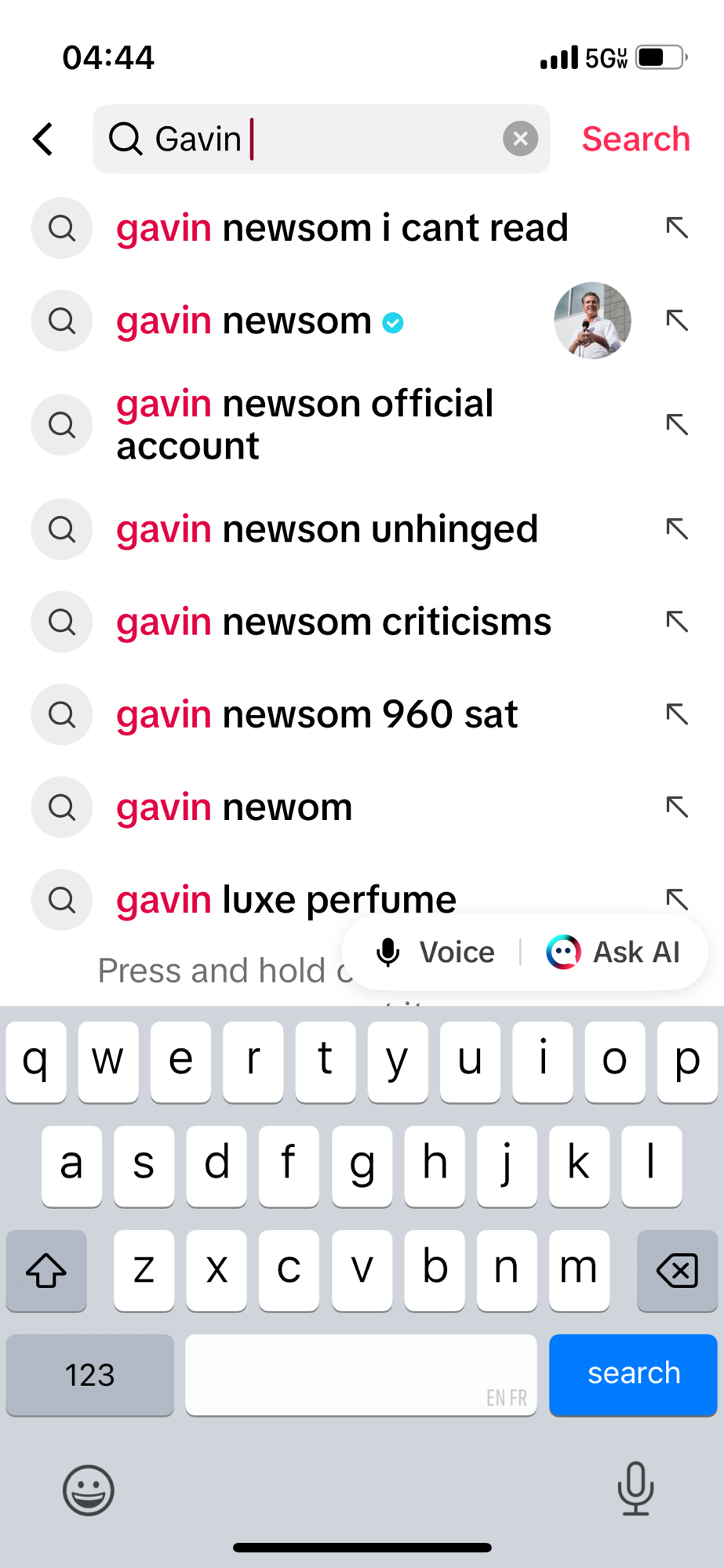Viewport: 724px width, 1568px height.
Task: Tap the gavin newsom profile thumbnail
Action: [x=592, y=321]
